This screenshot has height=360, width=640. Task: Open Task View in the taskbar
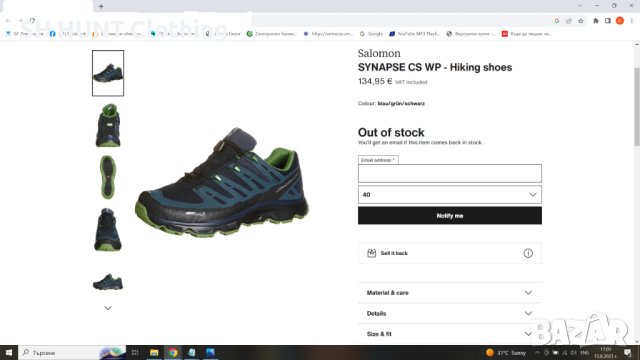(x=135, y=352)
